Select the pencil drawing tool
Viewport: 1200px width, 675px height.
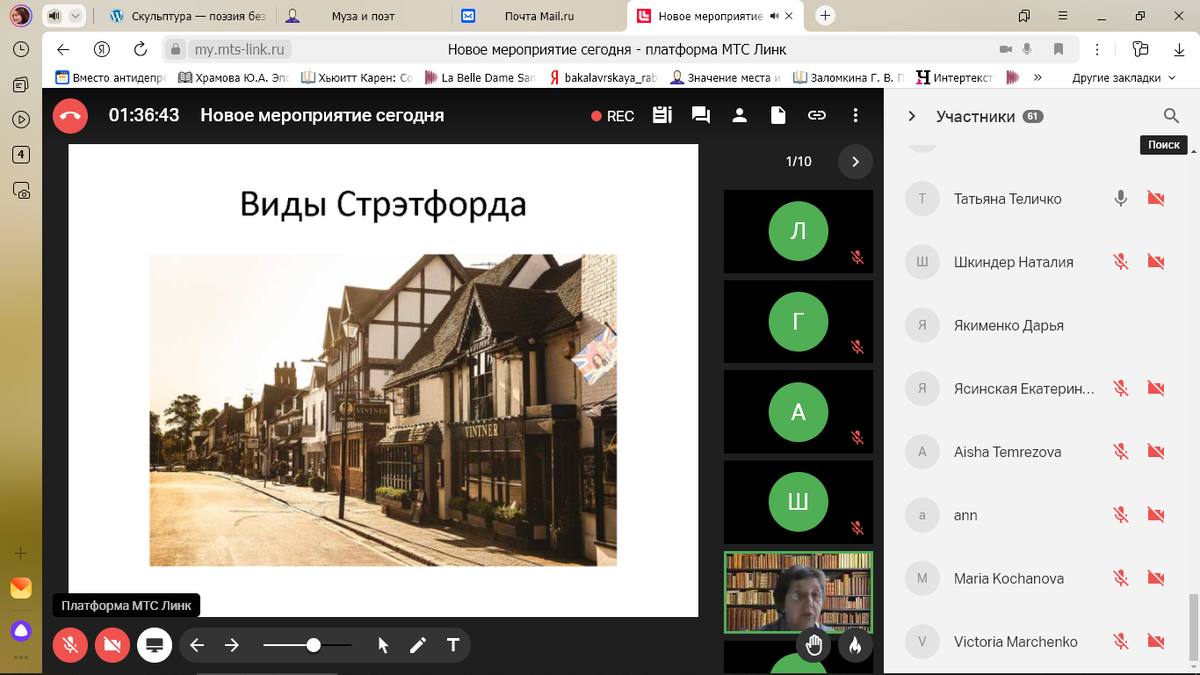(x=418, y=645)
